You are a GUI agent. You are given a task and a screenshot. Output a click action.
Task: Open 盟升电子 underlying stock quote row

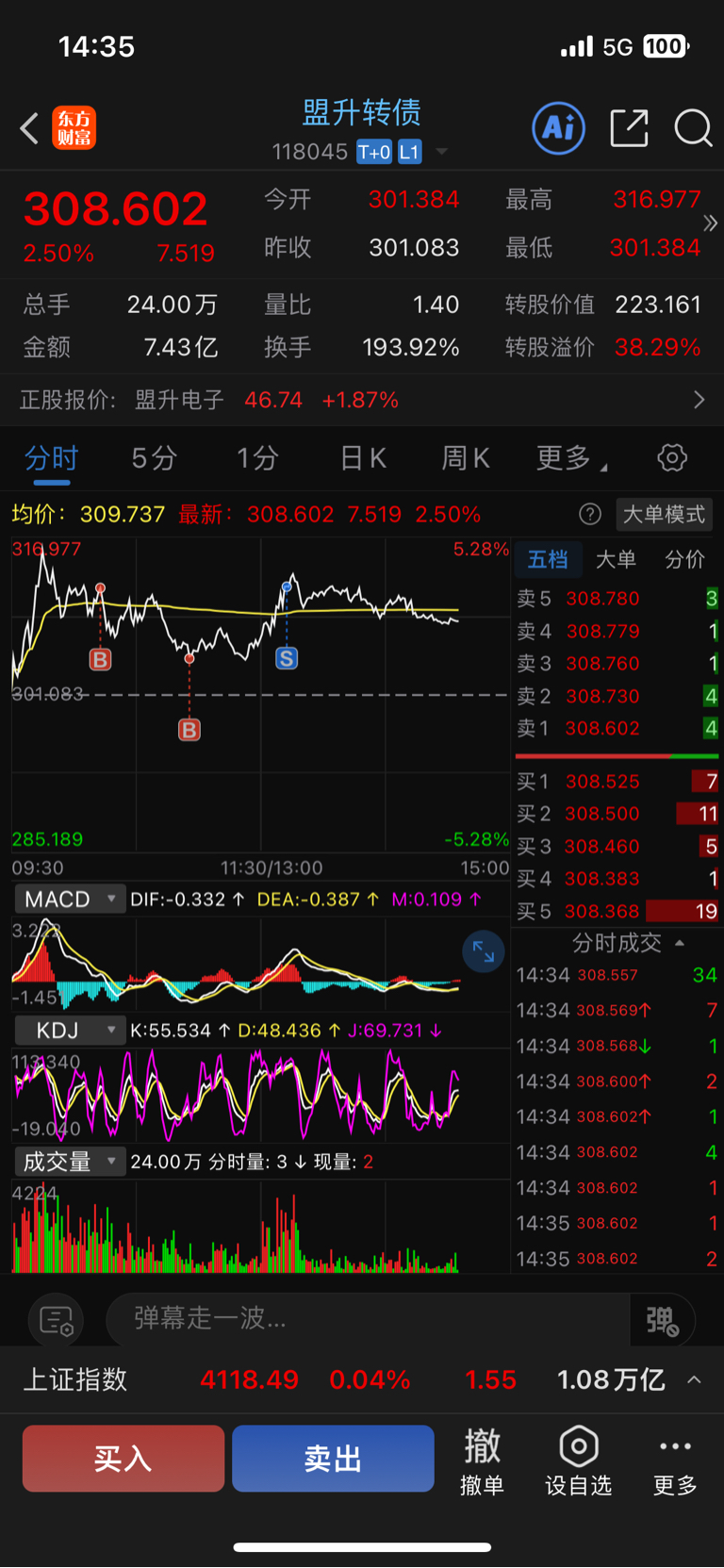362,400
